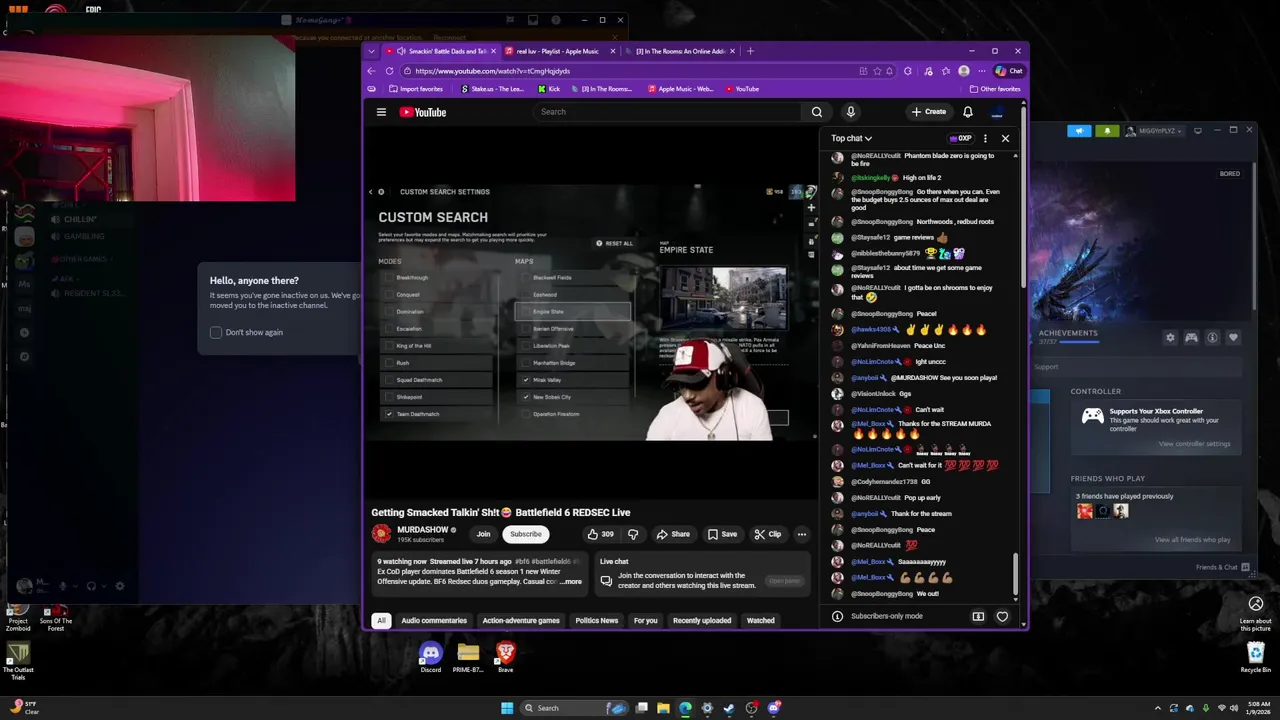Click the YouTube logo

(x=423, y=112)
